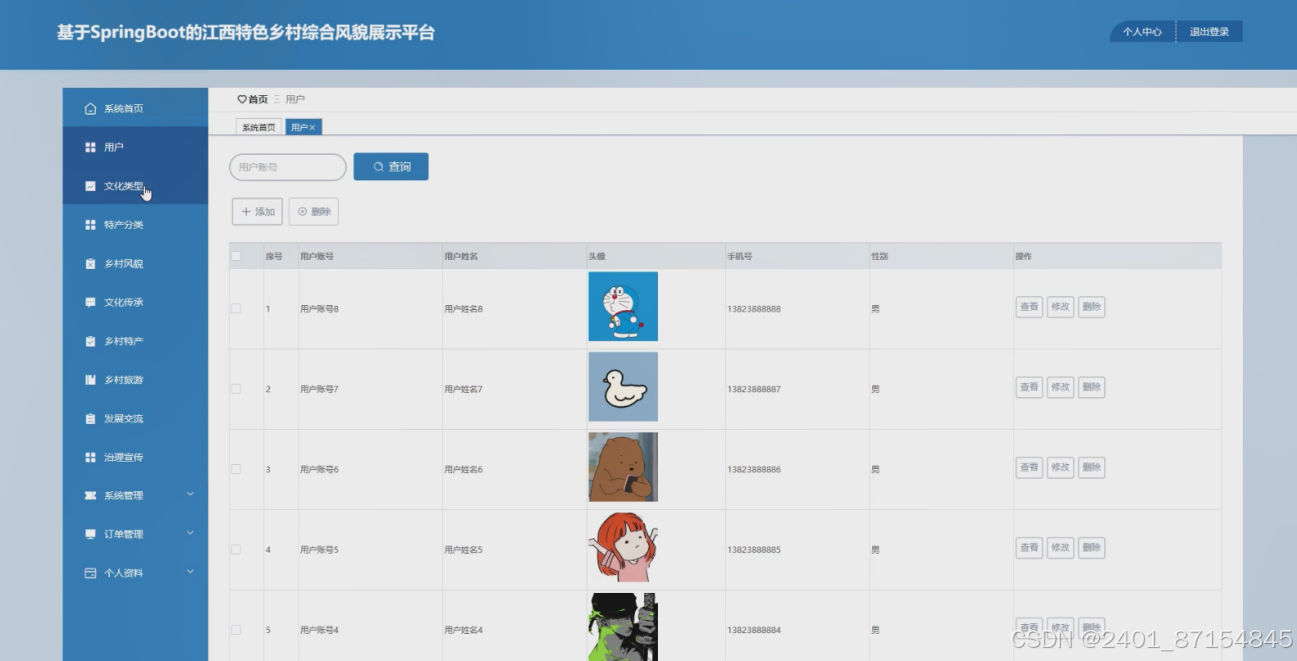Image resolution: width=1297 pixels, height=661 pixels.
Task: Click phone number 13823888887
Action: coord(754,389)
